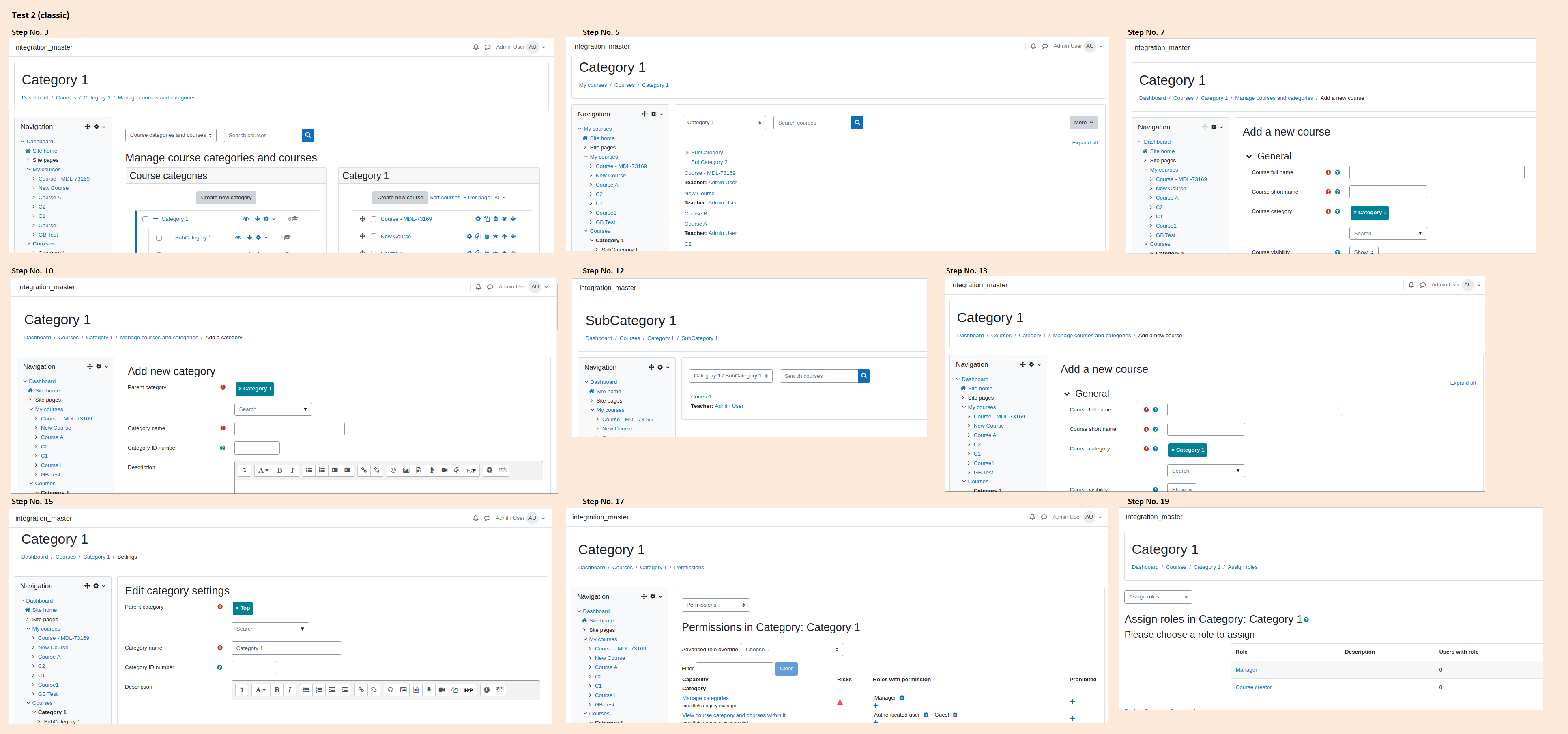Screen dimensions: 1568x734
Task: Click Manager role link in Step 19
Action: click(x=1246, y=670)
